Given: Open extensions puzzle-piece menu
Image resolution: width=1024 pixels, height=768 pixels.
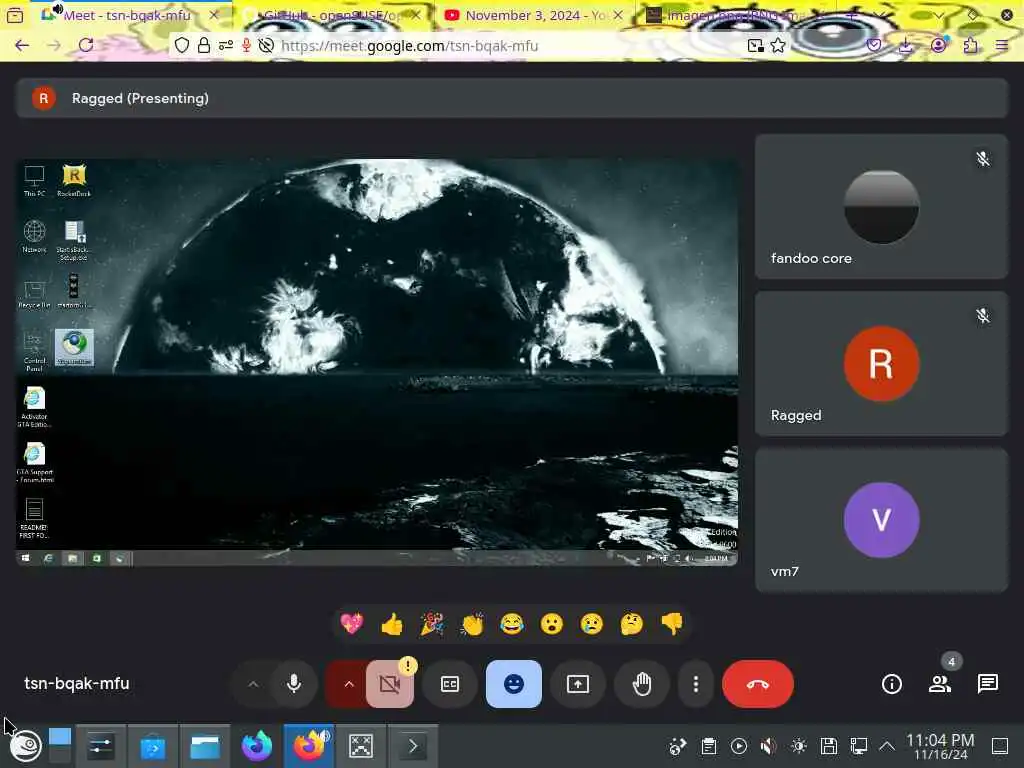Looking at the screenshot, I should (x=970, y=45).
